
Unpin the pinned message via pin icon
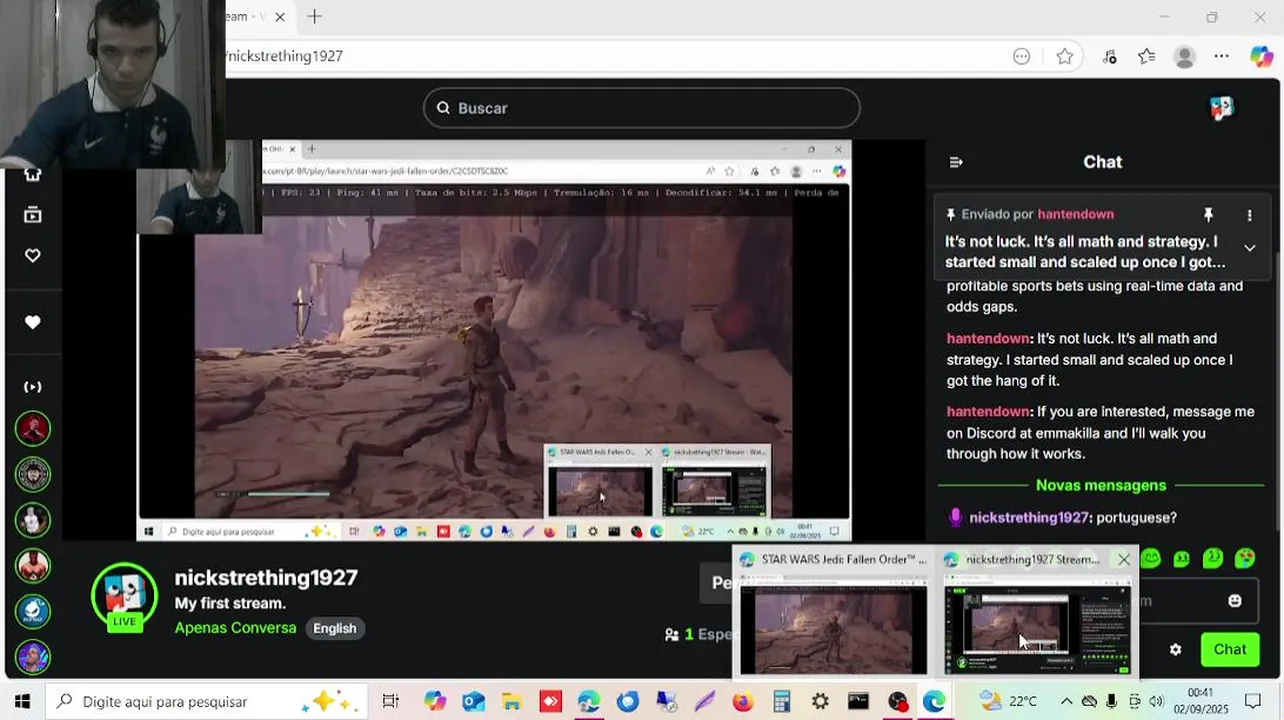point(1208,215)
